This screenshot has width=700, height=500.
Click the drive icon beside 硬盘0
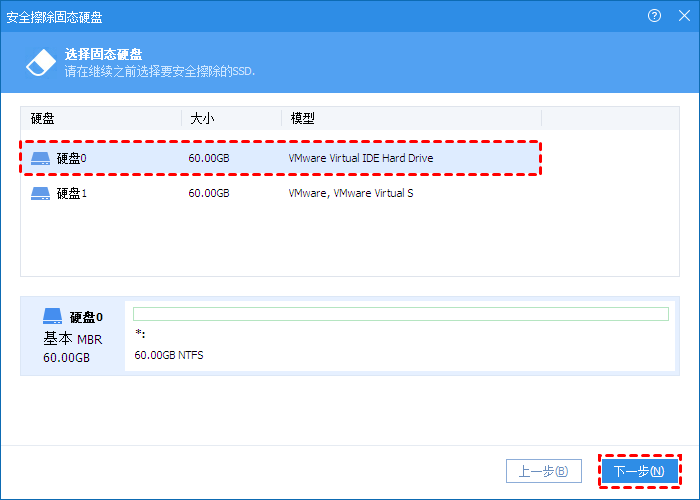[x=40, y=158]
